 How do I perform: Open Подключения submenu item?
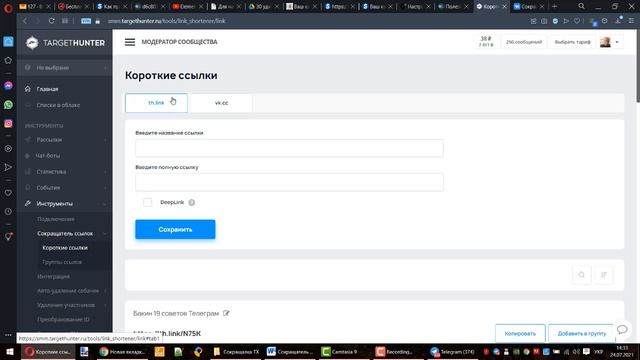click(x=56, y=219)
